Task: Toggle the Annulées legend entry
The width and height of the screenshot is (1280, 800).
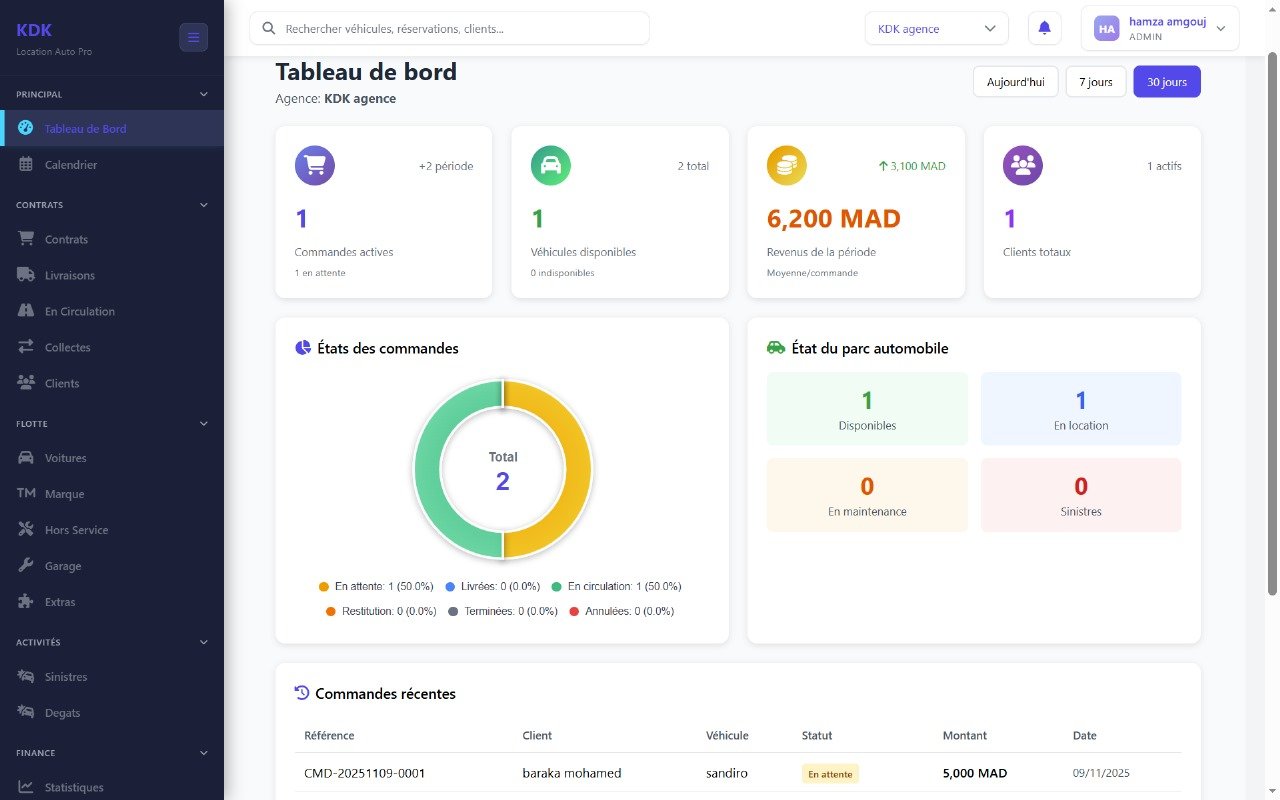Action: click(621, 611)
